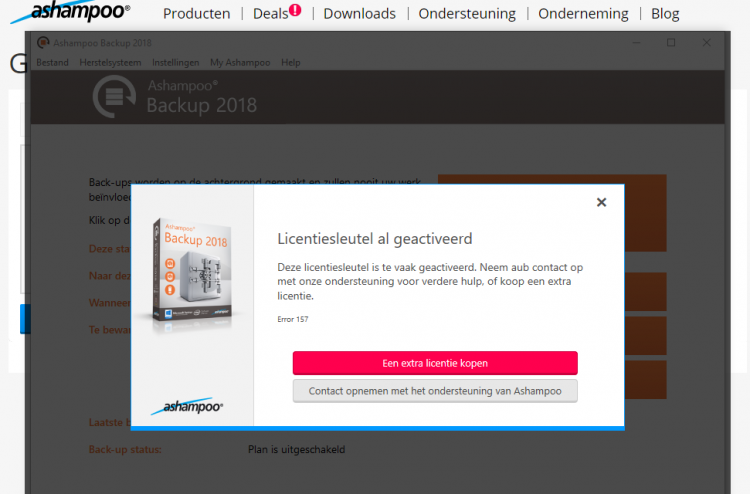The width and height of the screenshot is (750, 494).
Task: Visit the Blog link
Action: [x=665, y=14]
